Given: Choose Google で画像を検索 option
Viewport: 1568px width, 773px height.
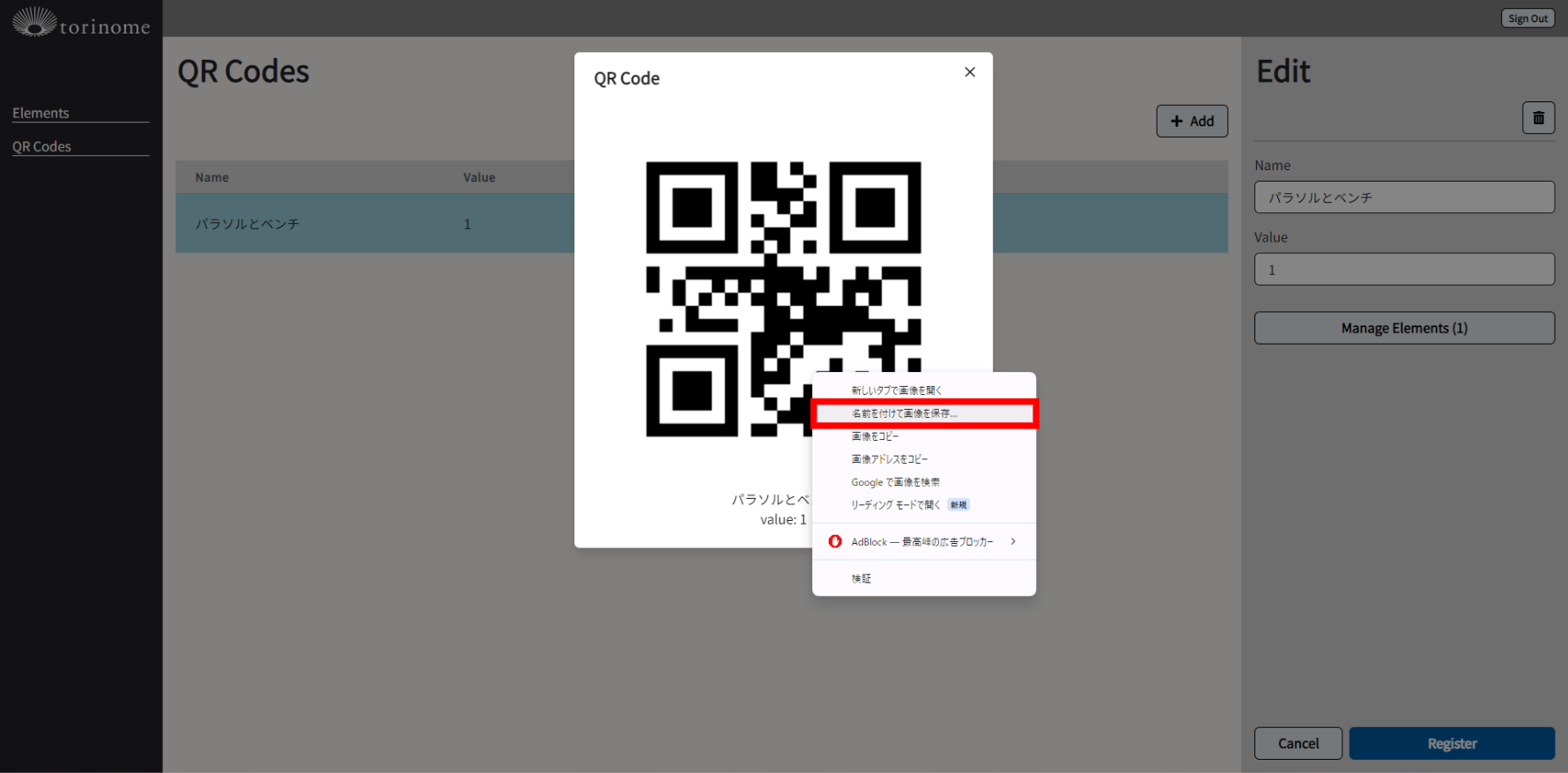Looking at the screenshot, I should [x=895, y=482].
